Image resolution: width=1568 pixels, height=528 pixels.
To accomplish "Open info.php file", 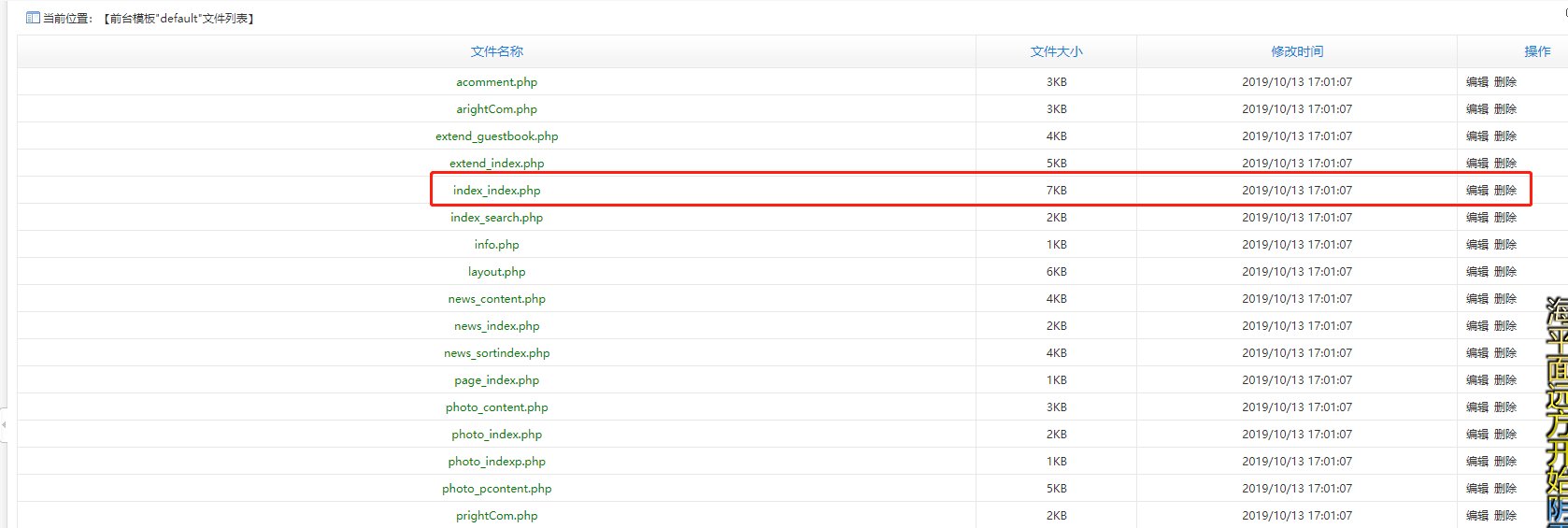I will 496,245.
